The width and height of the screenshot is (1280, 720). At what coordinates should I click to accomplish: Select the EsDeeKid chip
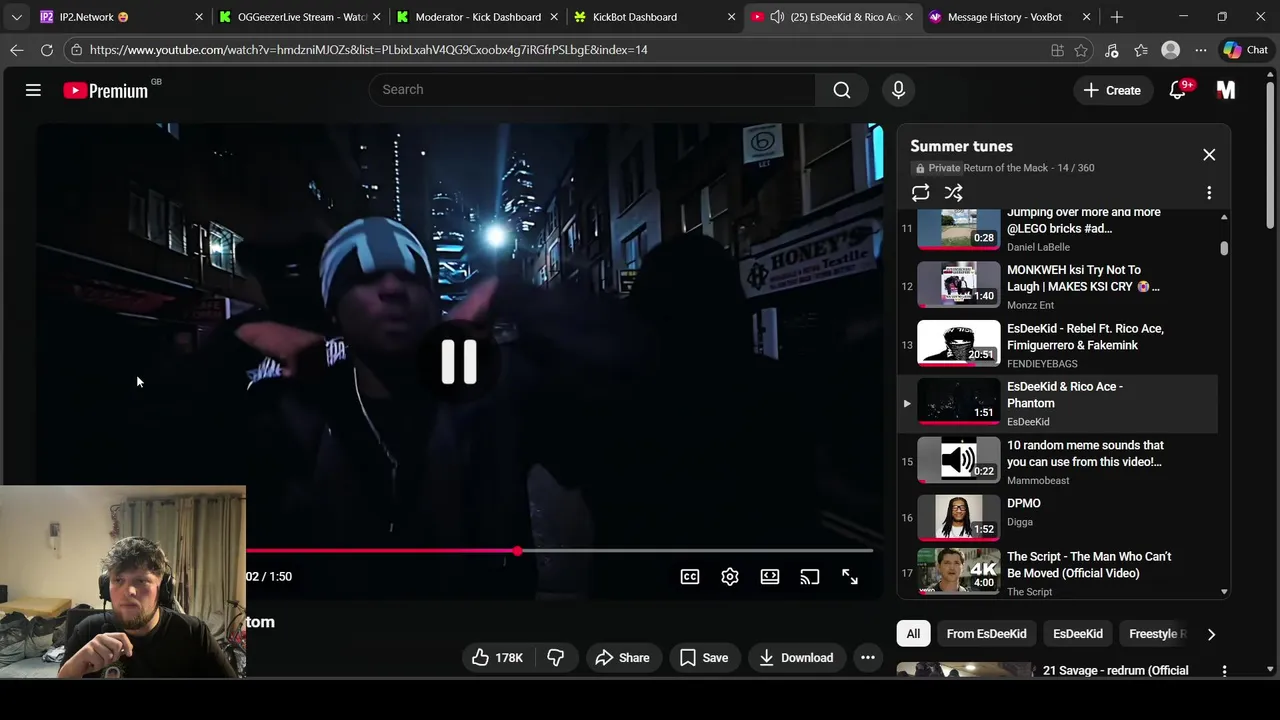[x=1078, y=634]
